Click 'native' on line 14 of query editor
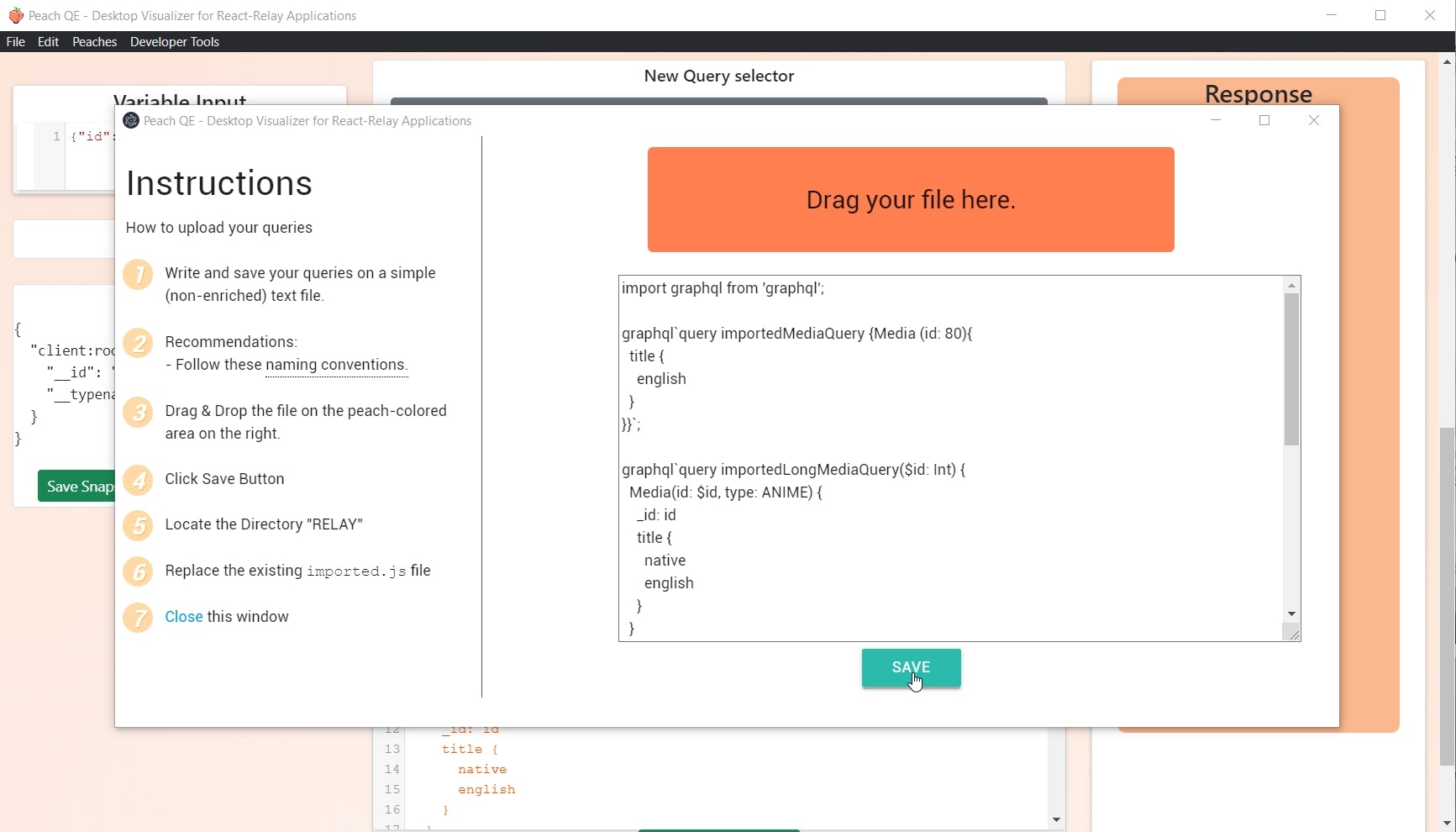This screenshot has width=1456, height=832. click(x=482, y=770)
